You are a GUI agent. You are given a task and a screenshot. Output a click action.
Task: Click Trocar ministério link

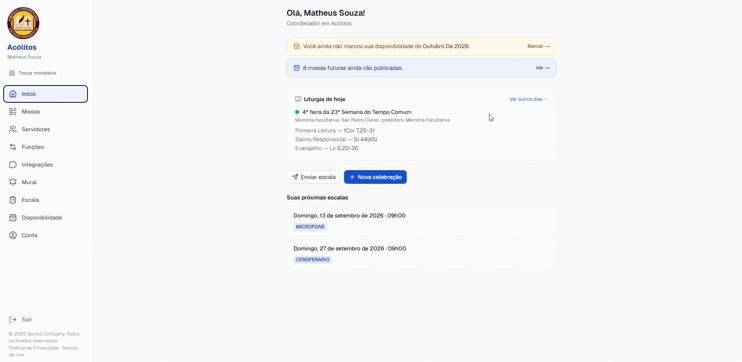[x=33, y=73]
